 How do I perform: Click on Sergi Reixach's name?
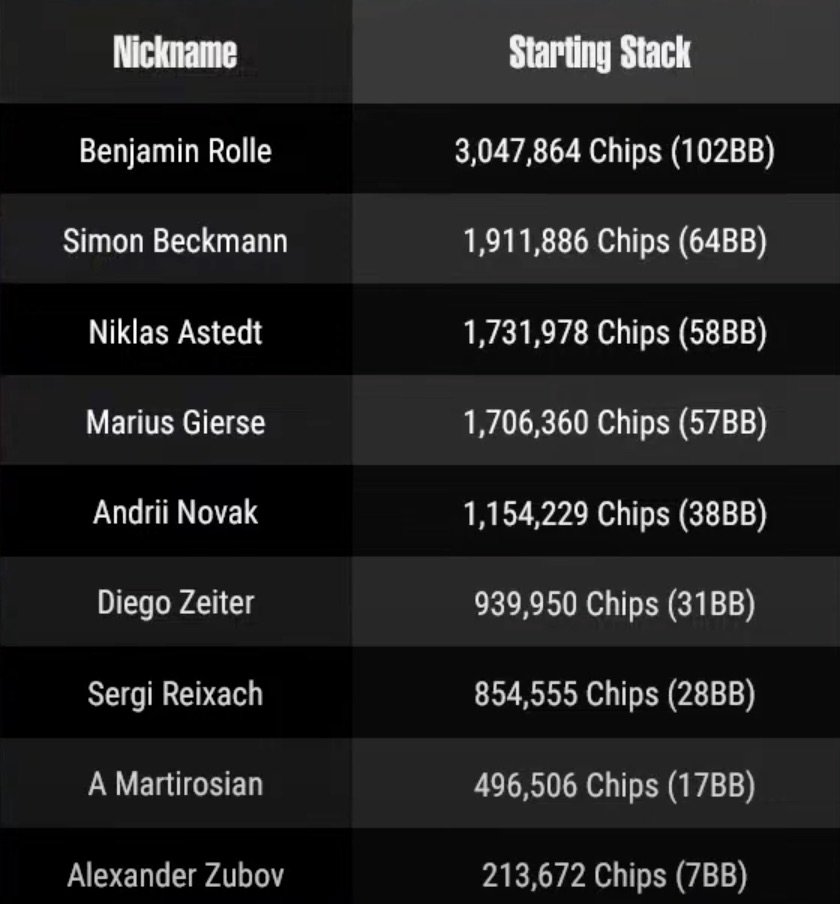175,693
